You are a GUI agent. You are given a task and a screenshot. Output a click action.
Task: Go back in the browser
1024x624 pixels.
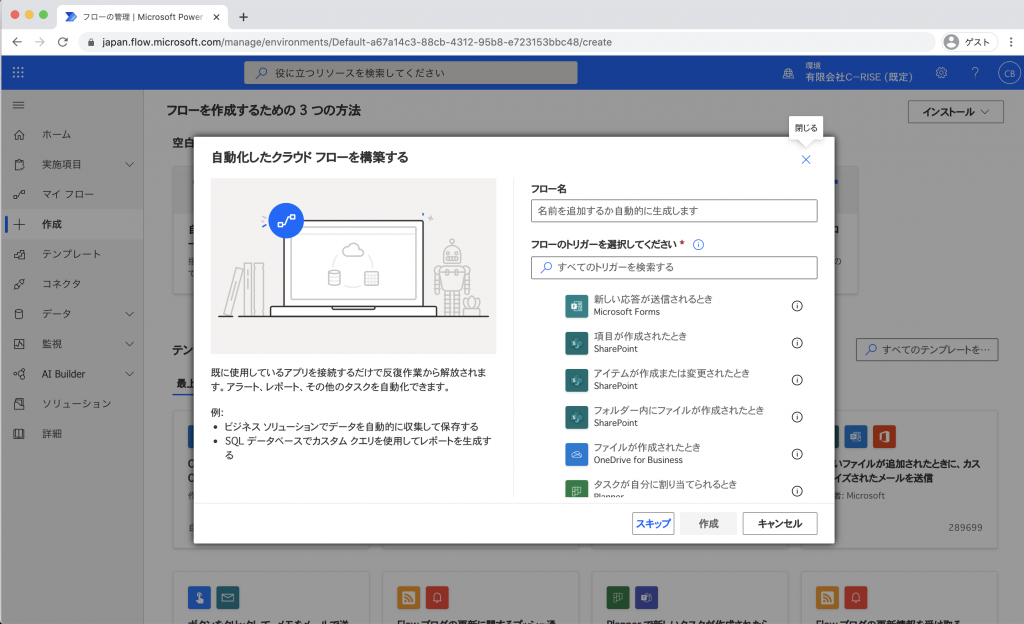coord(17,42)
